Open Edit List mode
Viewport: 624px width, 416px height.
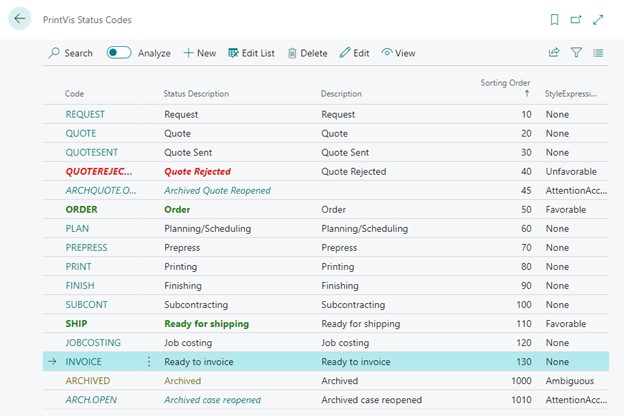coord(252,53)
